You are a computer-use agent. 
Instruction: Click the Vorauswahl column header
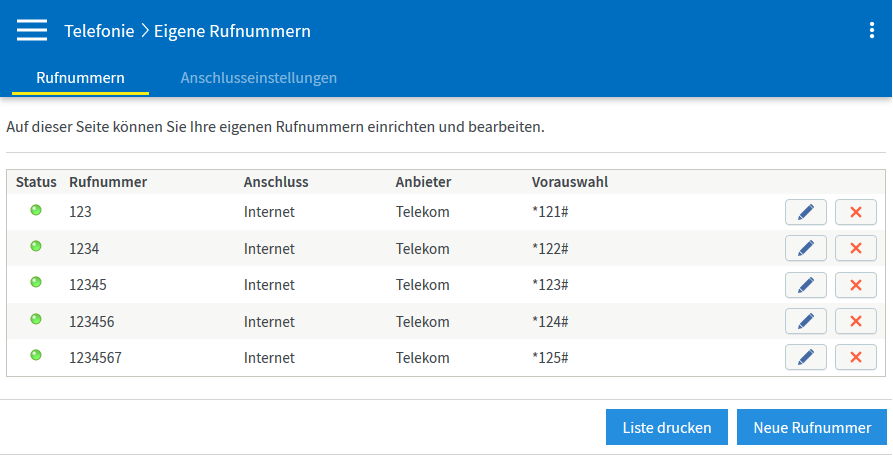[x=570, y=182]
